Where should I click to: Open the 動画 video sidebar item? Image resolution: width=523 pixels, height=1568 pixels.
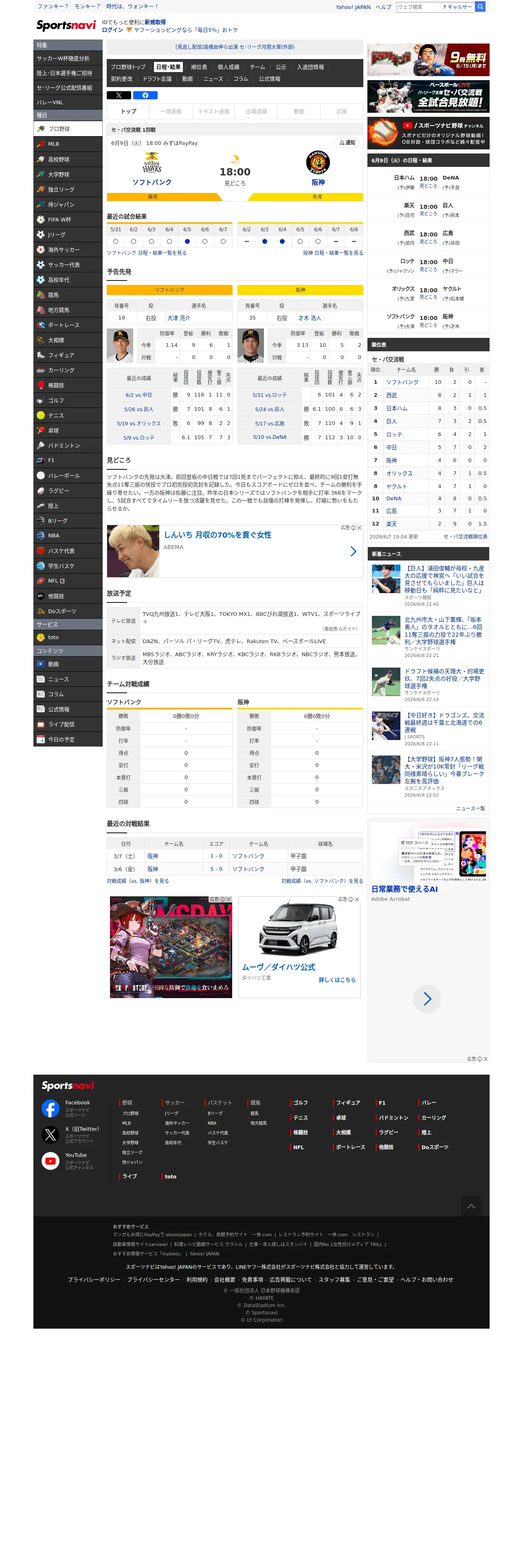point(68,664)
